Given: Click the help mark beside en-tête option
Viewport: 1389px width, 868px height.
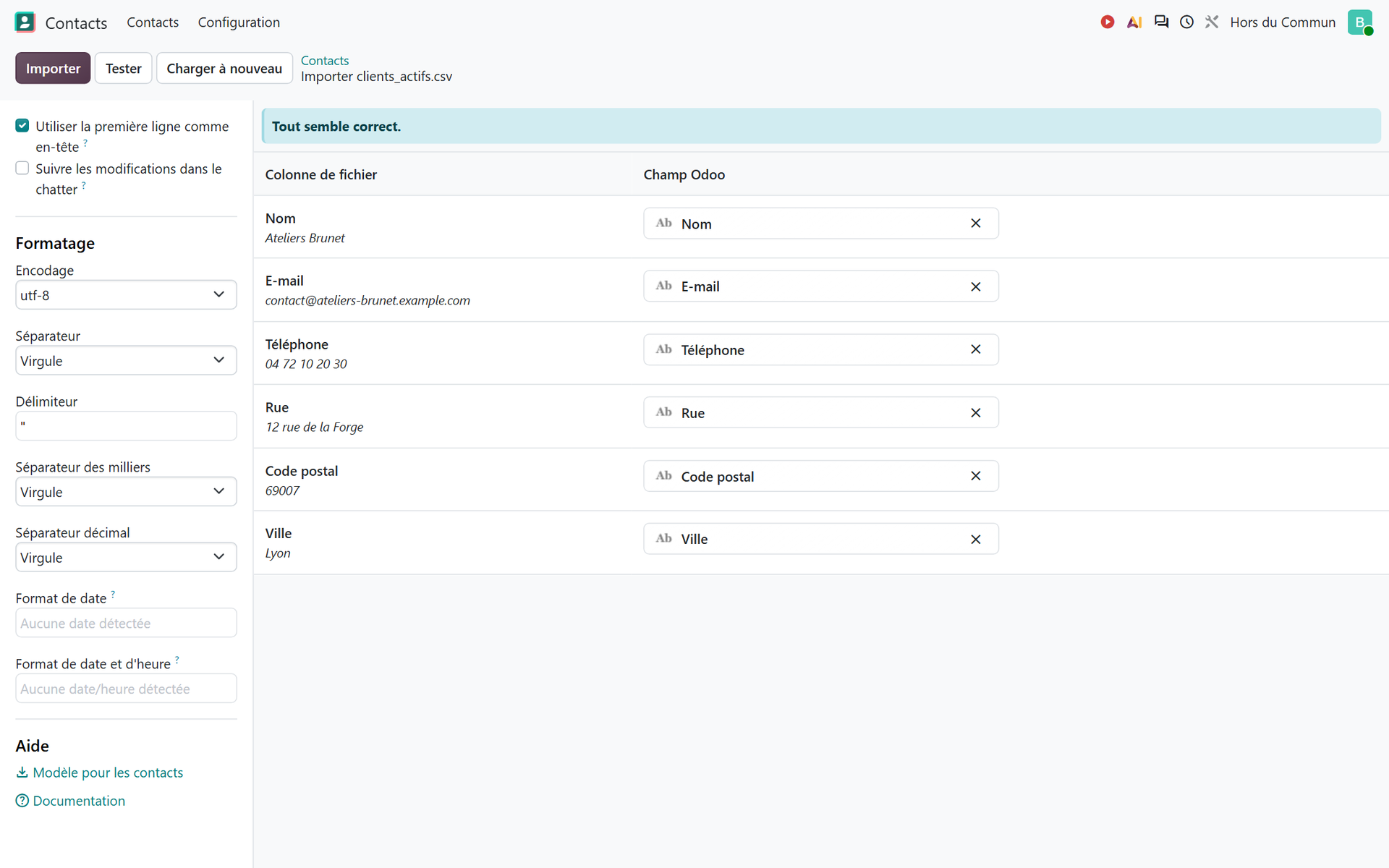Looking at the screenshot, I should 85,142.
